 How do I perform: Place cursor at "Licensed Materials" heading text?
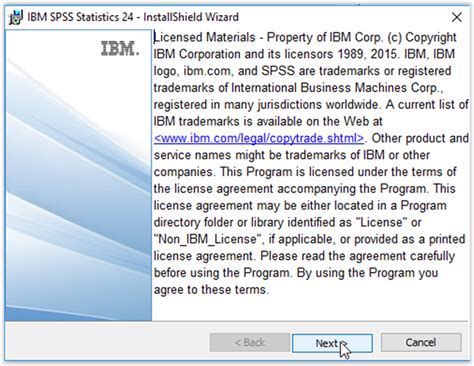[x=205, y=37]
